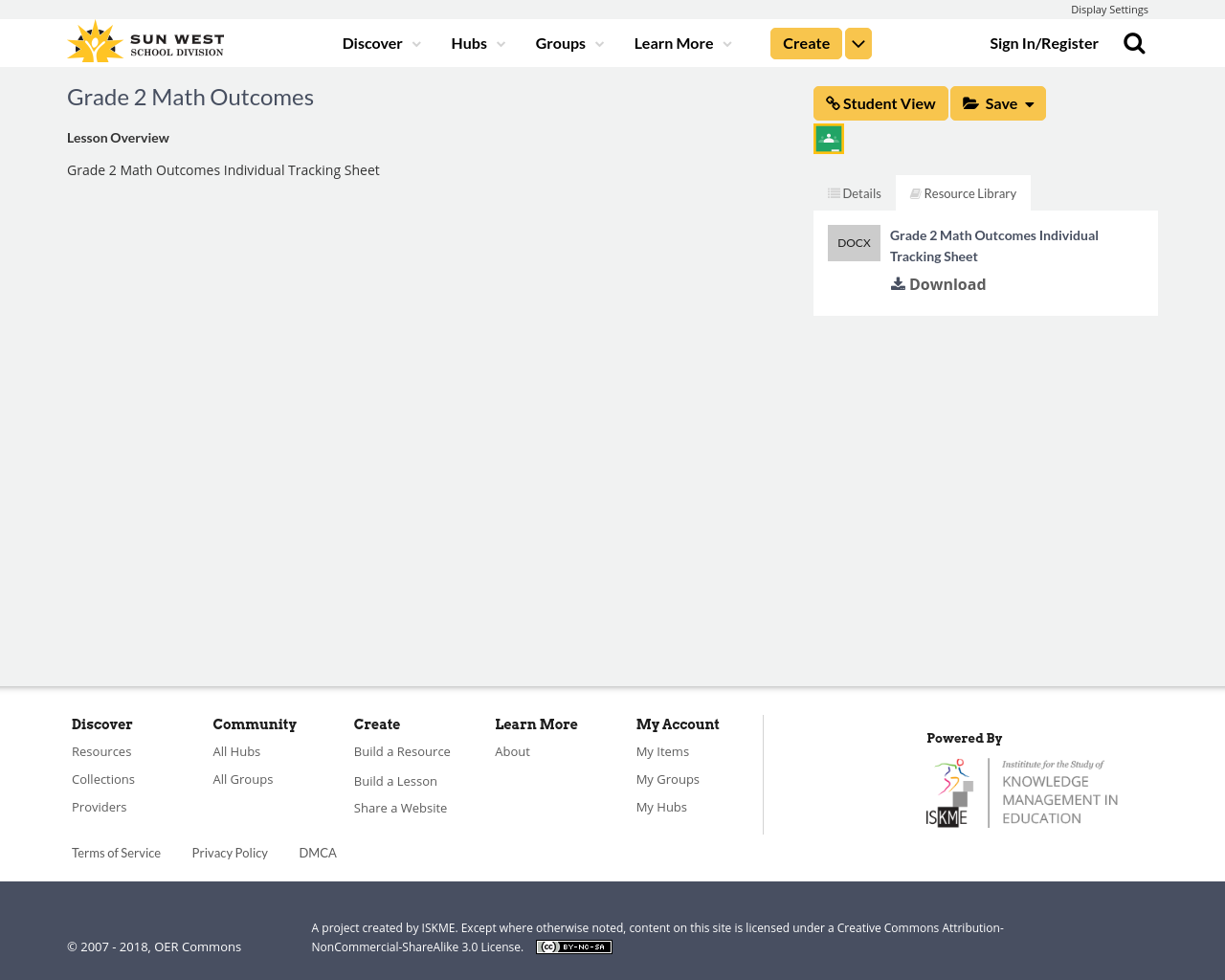Click the 2007 - 2018 OER Commons copyright text
The width and height of the screenshot is (1225, 980).
pyautogui.click(x=154, y=947)
